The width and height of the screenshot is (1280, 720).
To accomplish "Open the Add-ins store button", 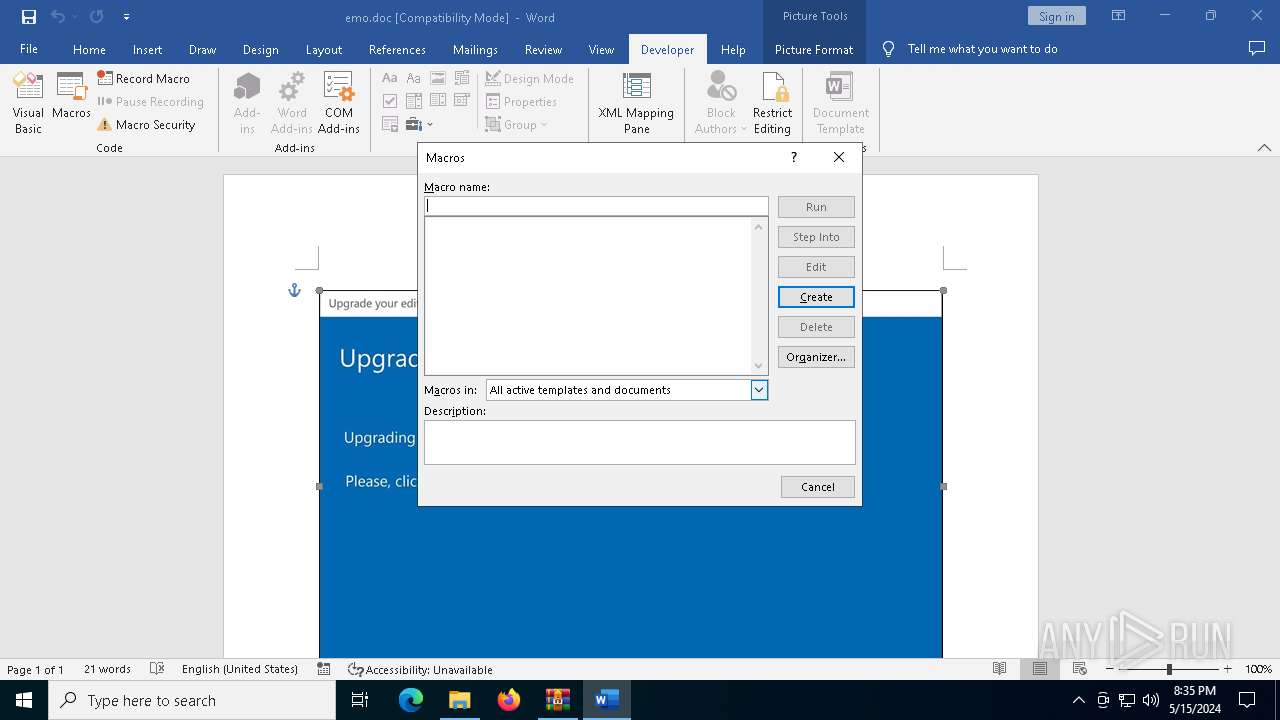I will point(247,103).
